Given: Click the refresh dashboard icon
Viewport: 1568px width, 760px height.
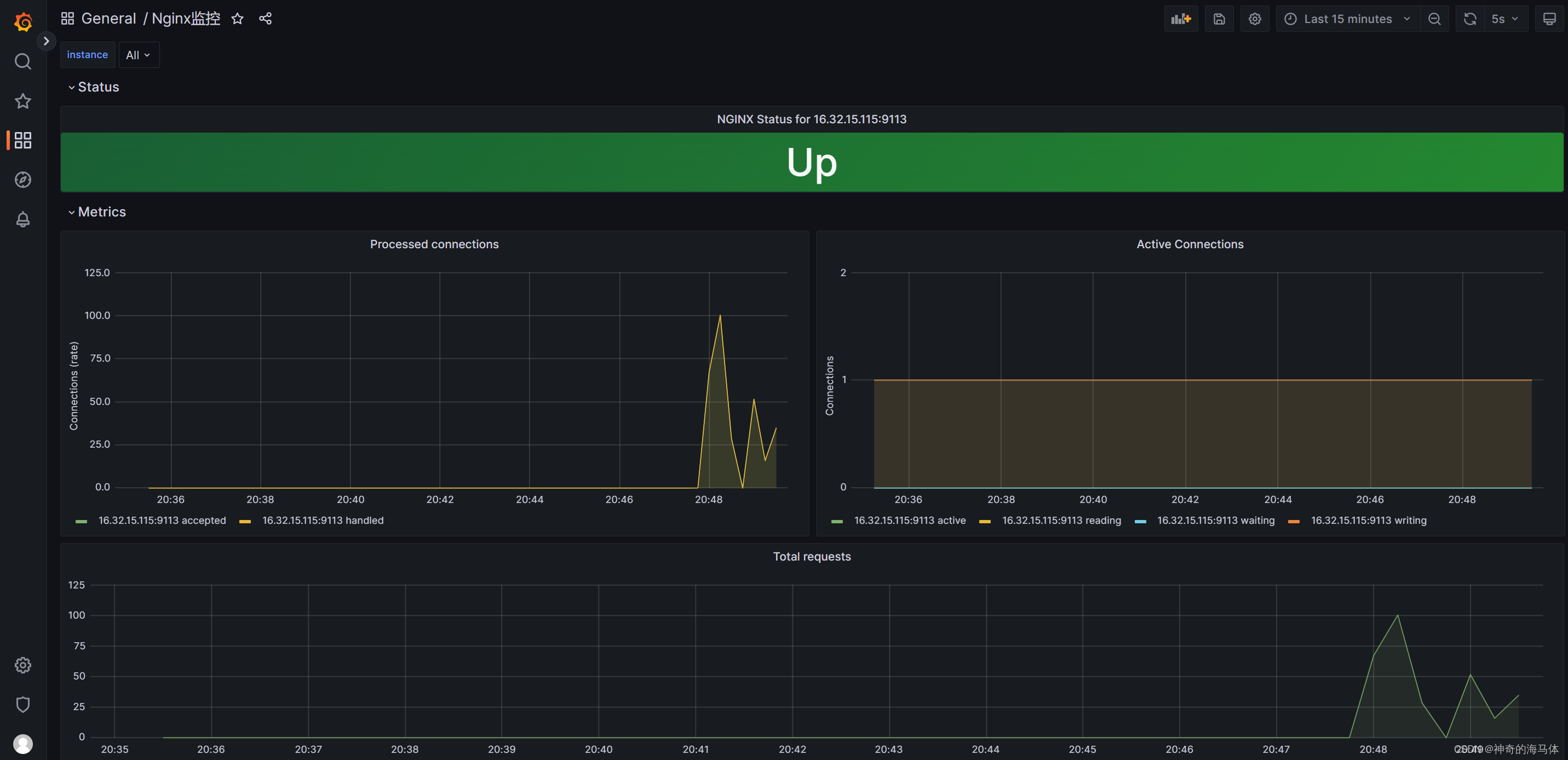Looking at the screenshot, I should pos(1469,19).
